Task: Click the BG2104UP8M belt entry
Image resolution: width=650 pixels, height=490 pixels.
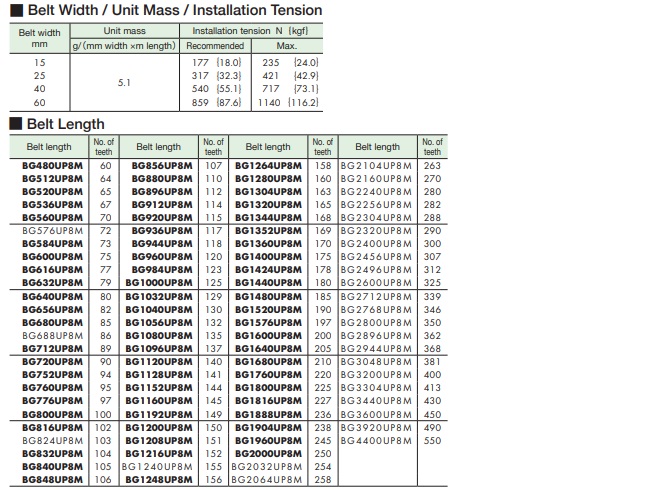Action: click(x=377, y=165)
